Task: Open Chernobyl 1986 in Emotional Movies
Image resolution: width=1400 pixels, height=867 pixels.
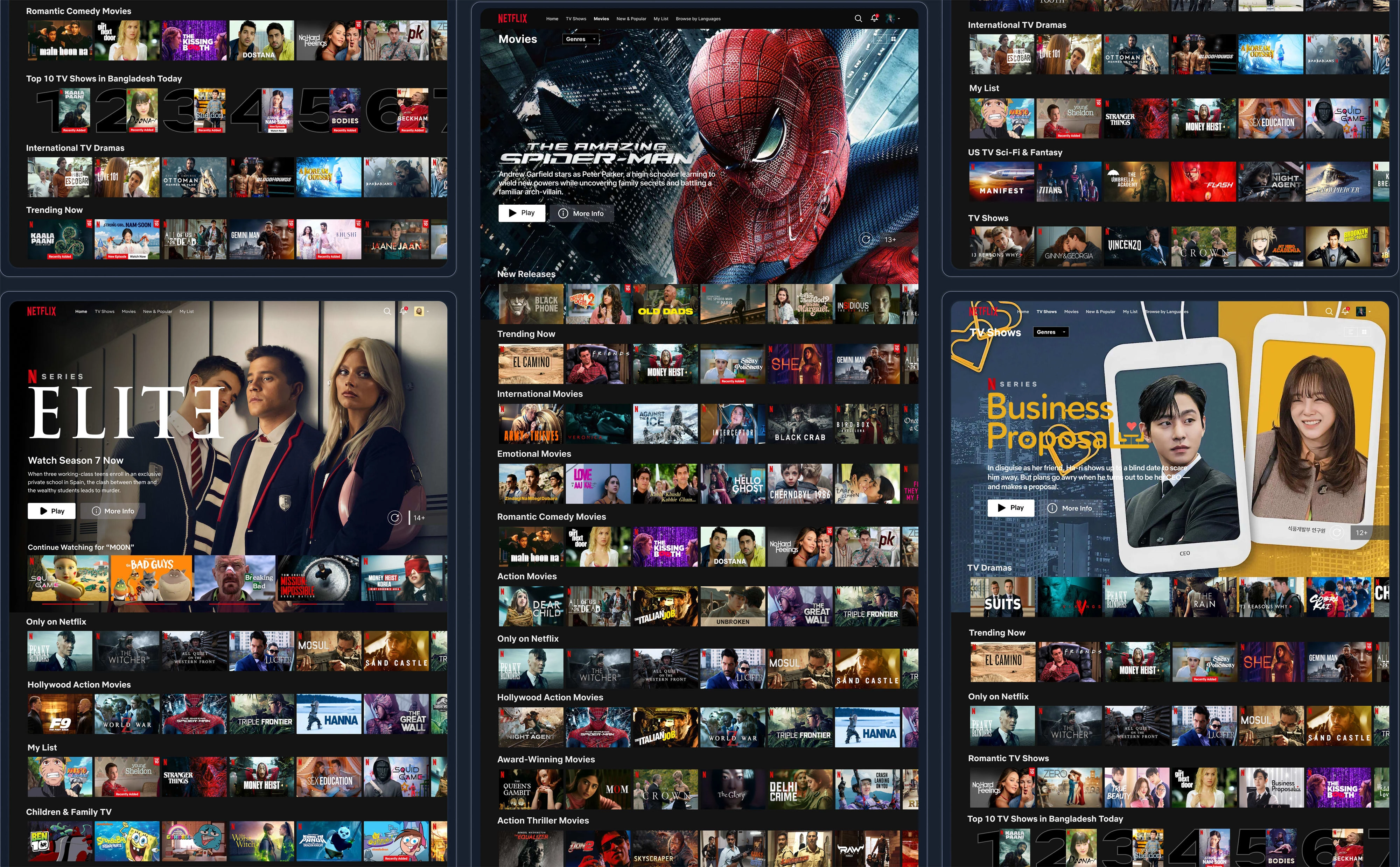Action: click(x=800, y=484)
